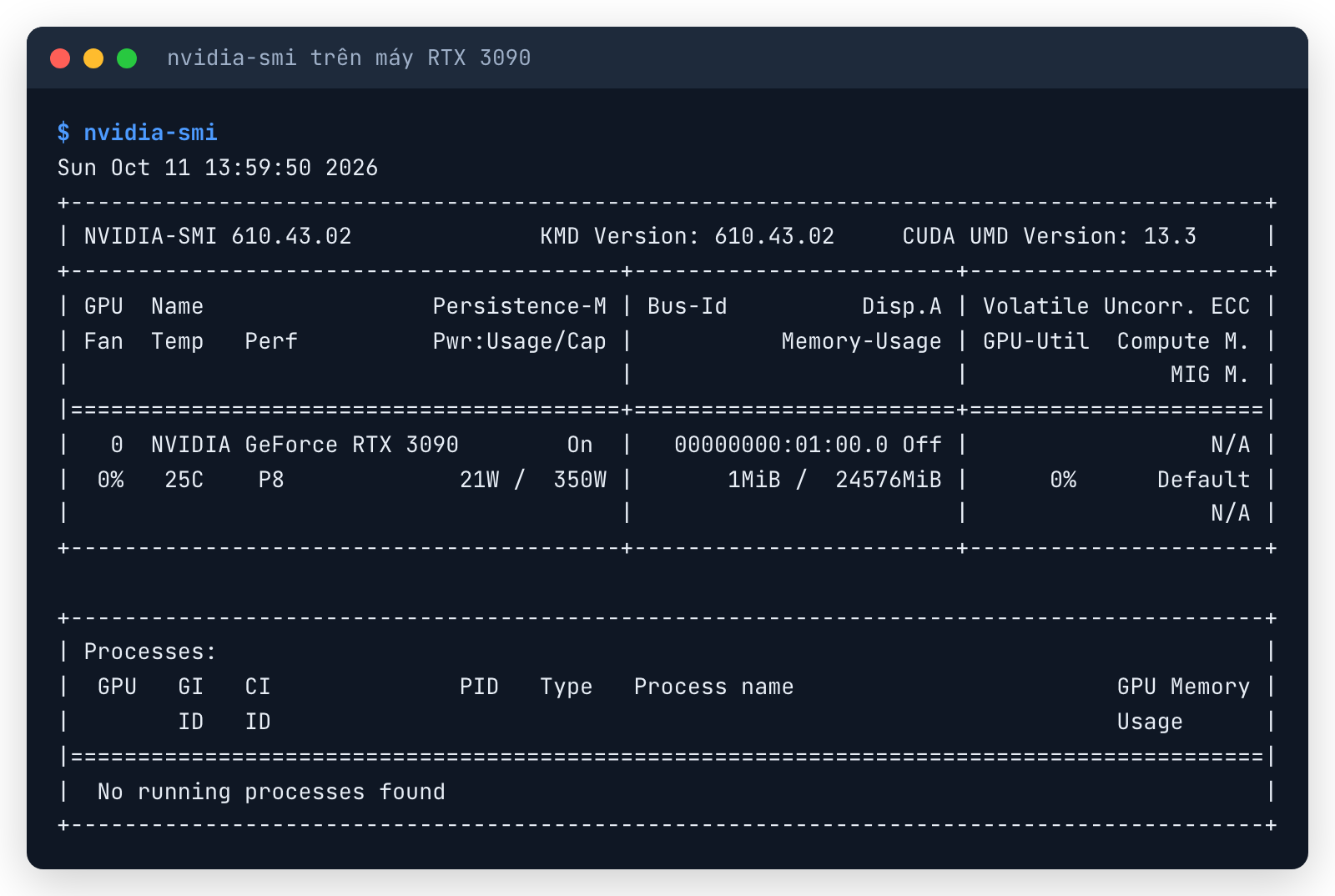
Task: Click the 'Compute M.' header
Action: [x=1183, y=341]
